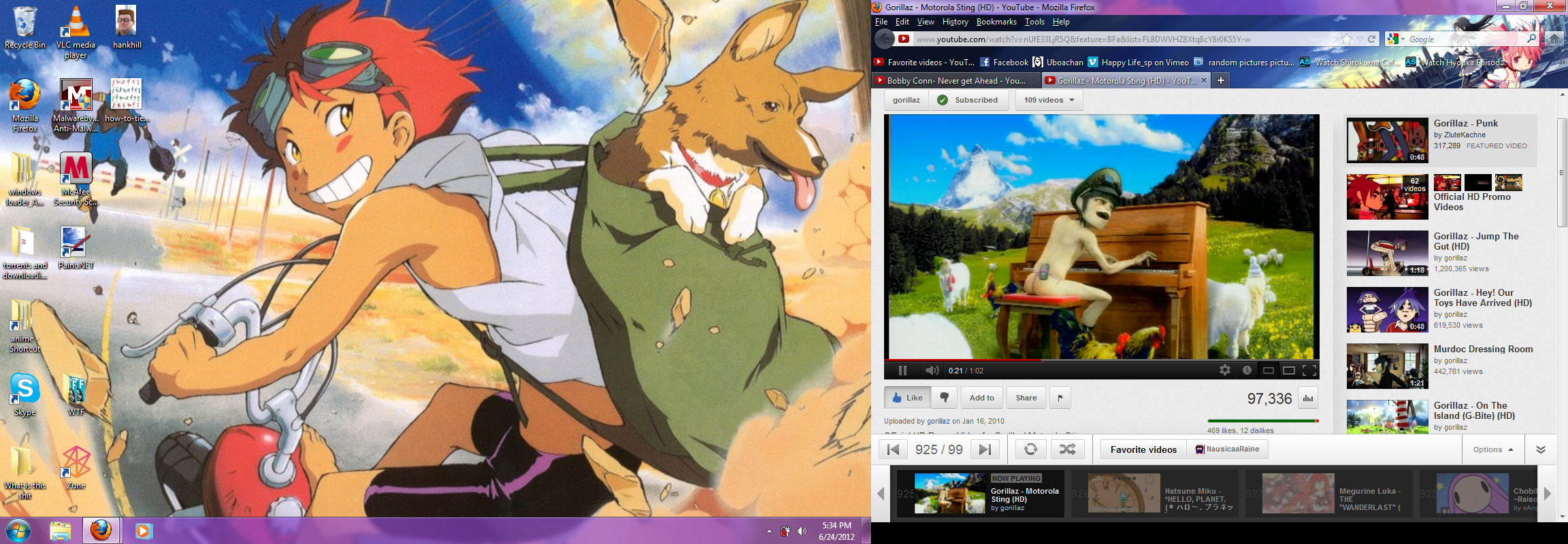Open playlist Options menu
The height and width of the screenshot is (544, 1568).
click(x=1493, y=449)
